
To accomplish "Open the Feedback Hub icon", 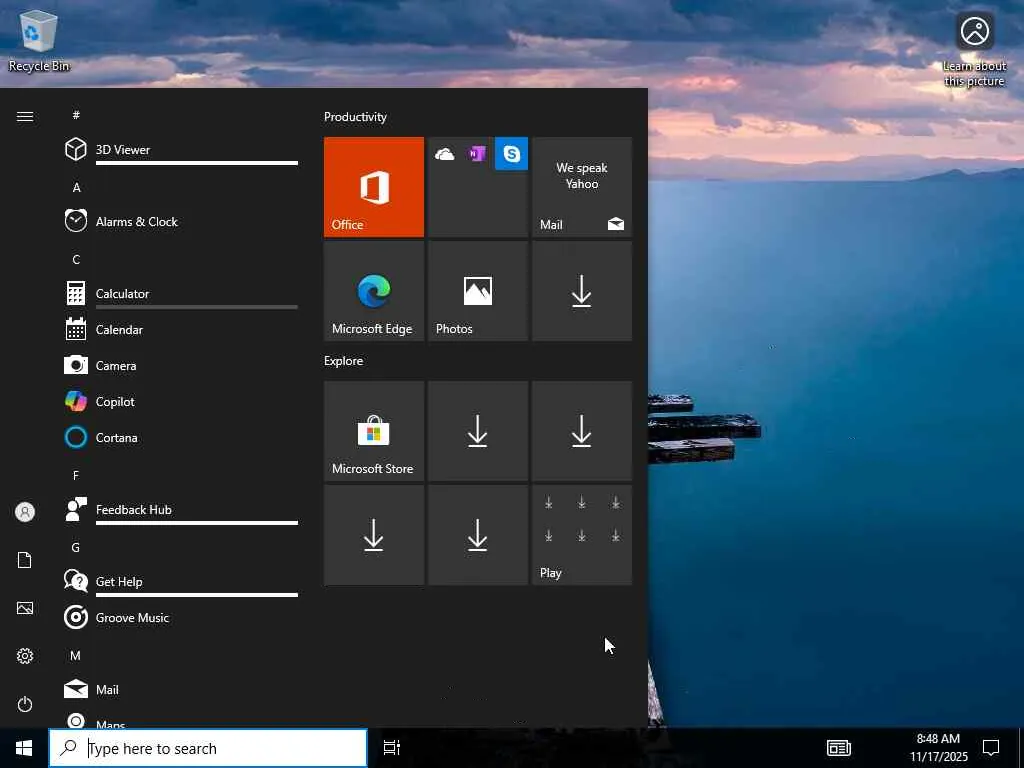I will tap(76, 509).
